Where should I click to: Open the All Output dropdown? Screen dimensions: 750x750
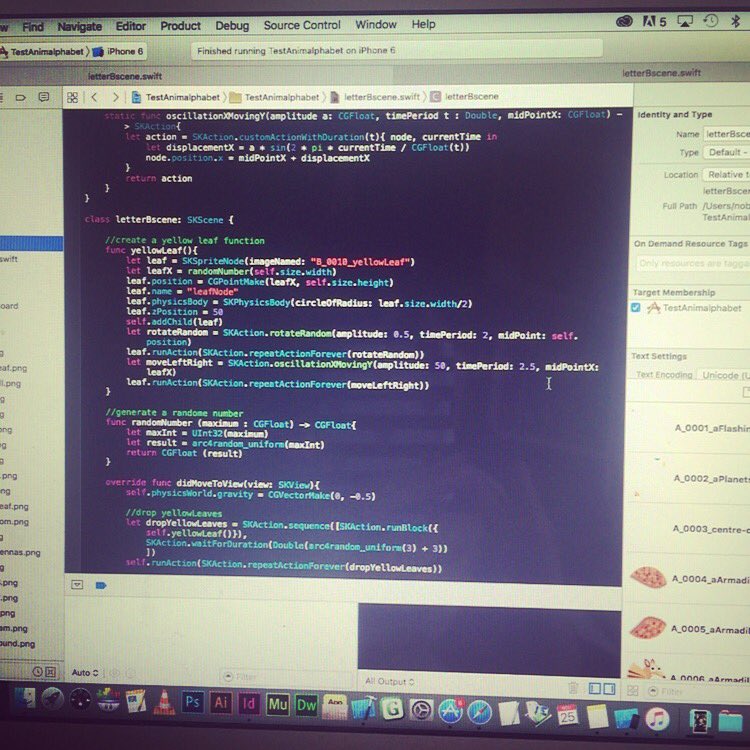click(389, 681)
